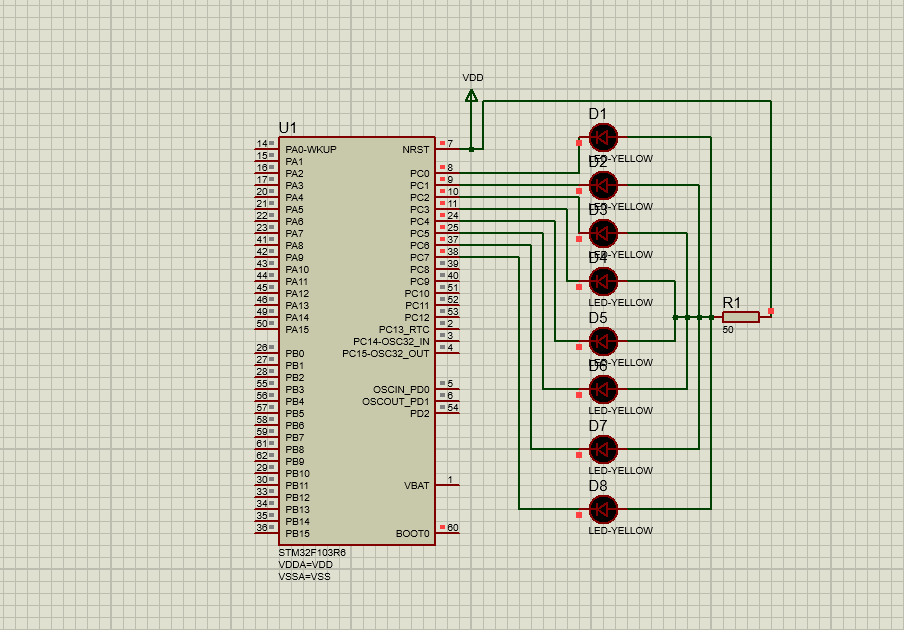
Task: Select the D7 LED symbol
Action: (603, 449)
